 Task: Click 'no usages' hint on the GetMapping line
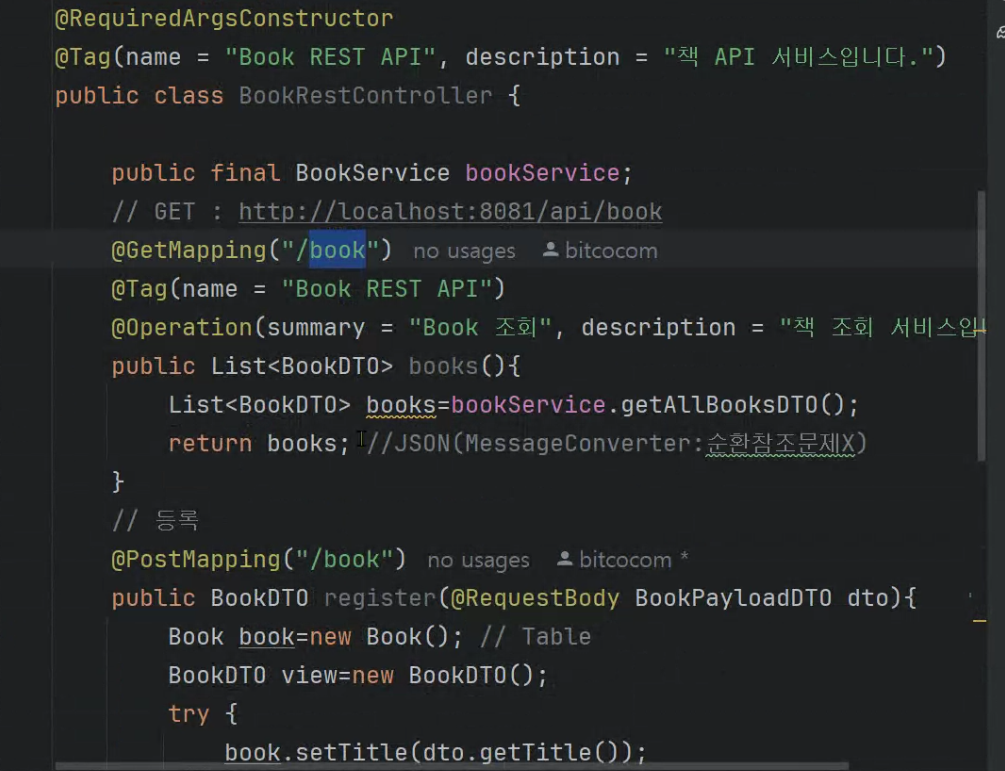point(463,251)
